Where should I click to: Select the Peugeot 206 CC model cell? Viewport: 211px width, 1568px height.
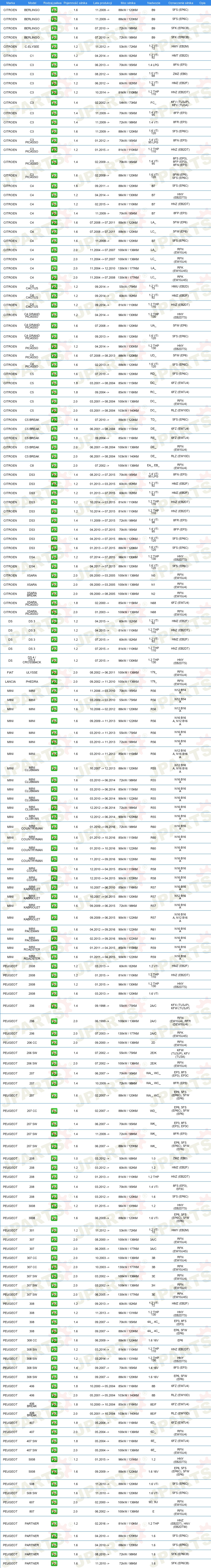point(32,1043)
